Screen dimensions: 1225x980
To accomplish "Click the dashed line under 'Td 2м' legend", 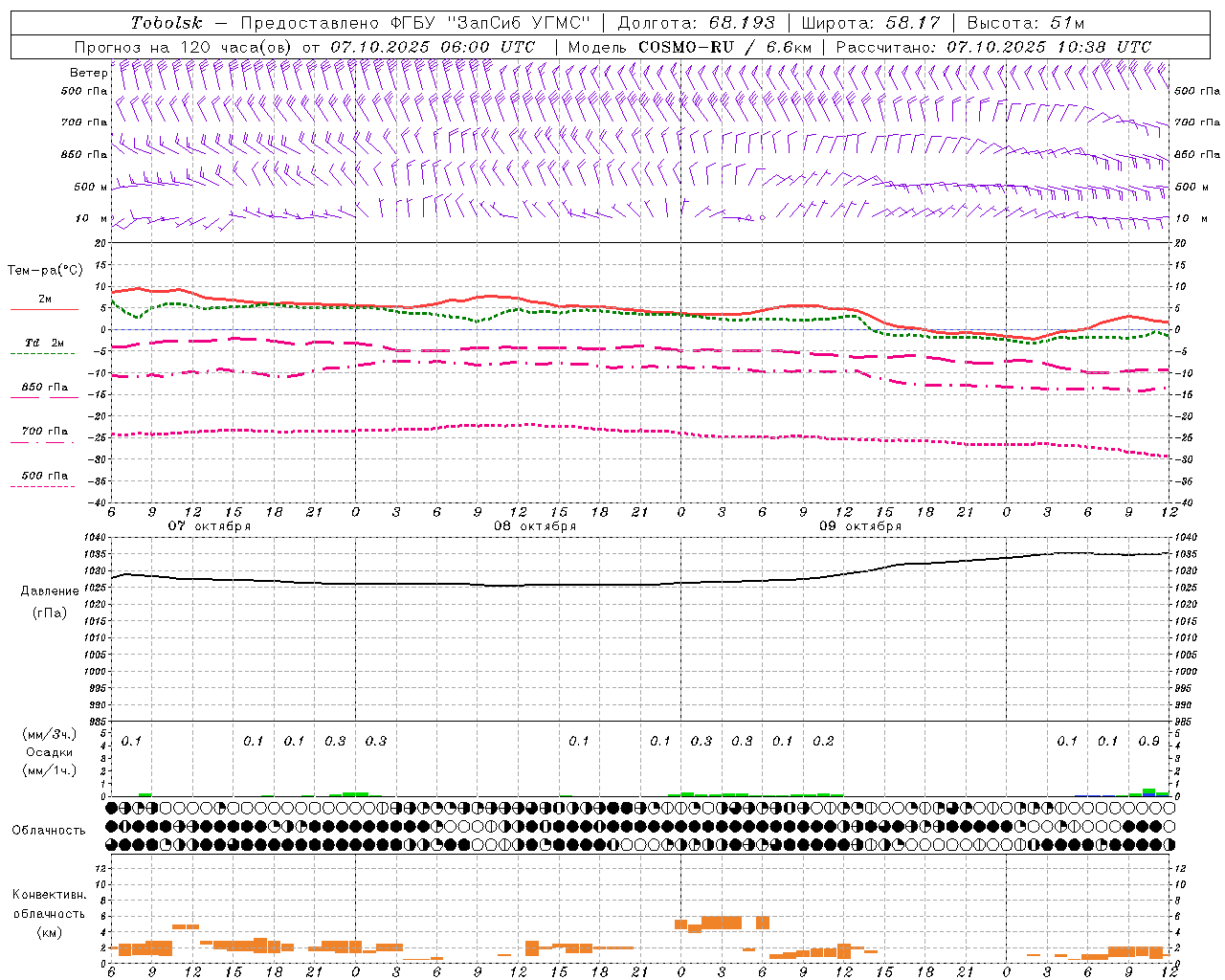I will coord(42,354).
